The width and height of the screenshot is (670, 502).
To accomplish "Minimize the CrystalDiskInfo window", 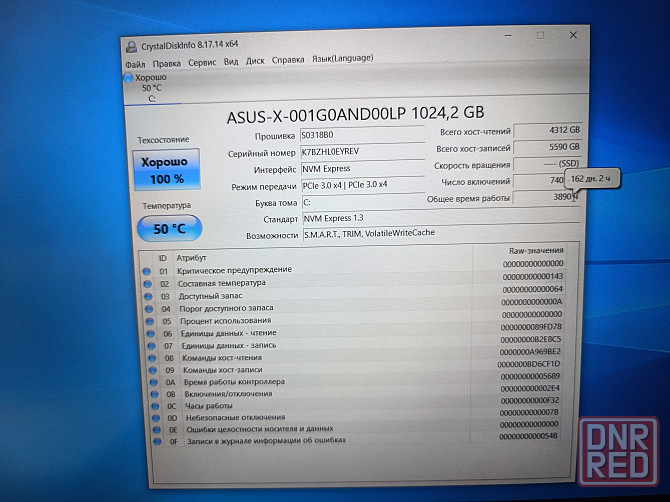I will click(508, 36).
